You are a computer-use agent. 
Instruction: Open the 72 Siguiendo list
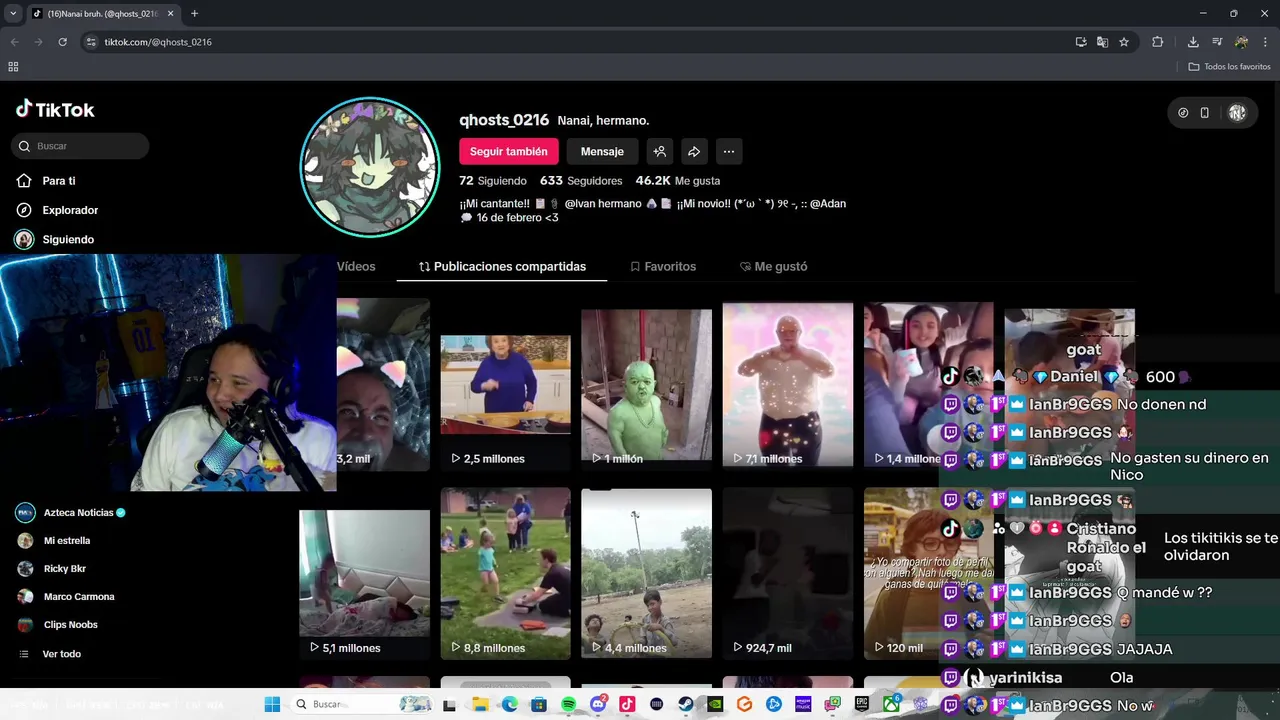point(492,181)
